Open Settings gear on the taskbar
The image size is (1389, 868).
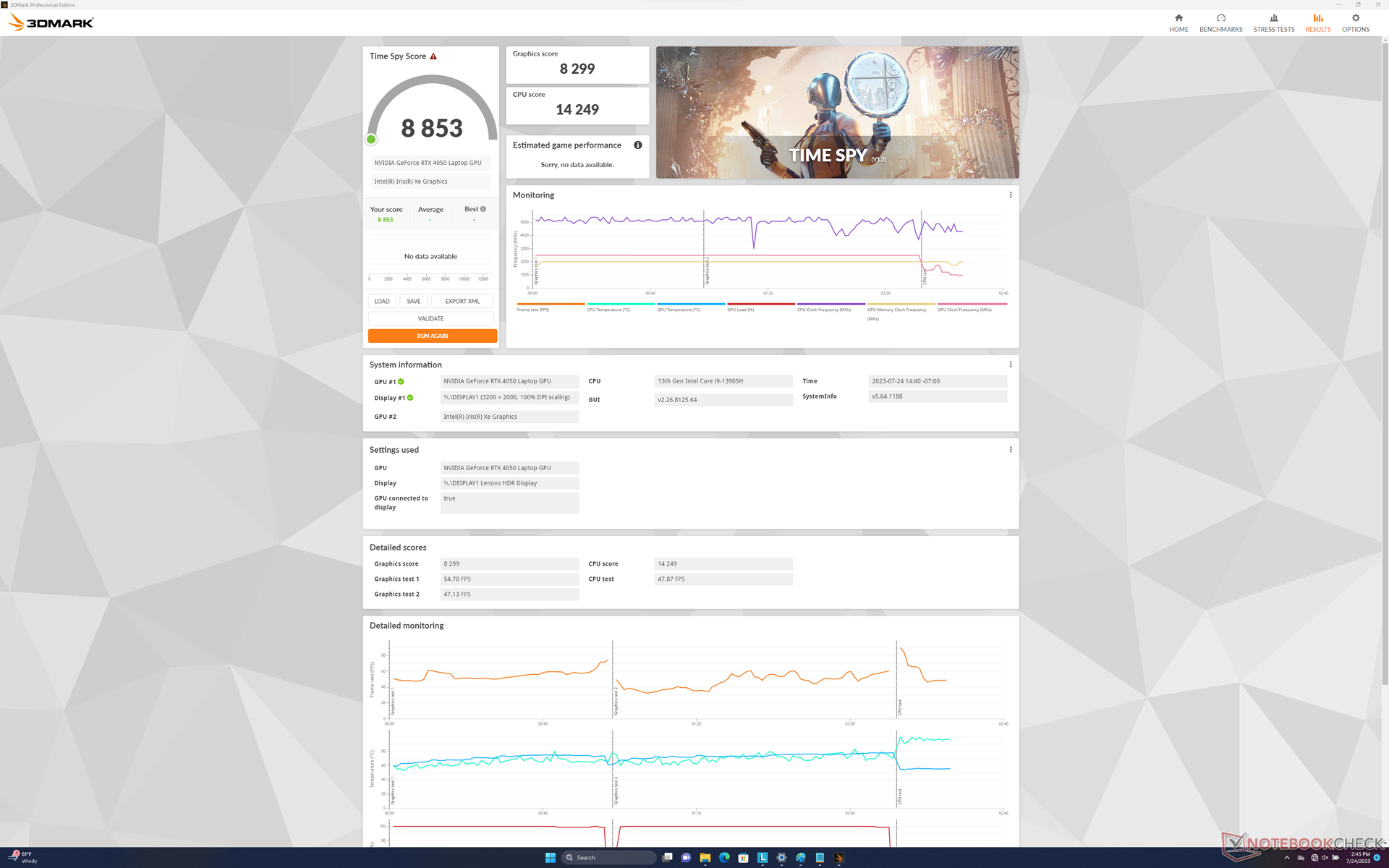coord(781,858)
